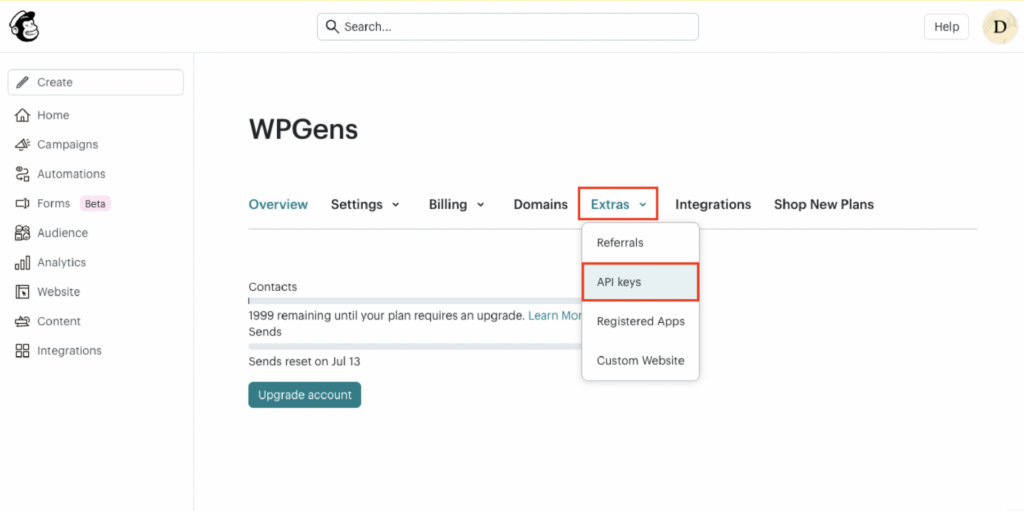Viewport: 1024px width, 511px height.
Task: Click into the Search field
Action: pyautogui.click(x=508, y=27)
